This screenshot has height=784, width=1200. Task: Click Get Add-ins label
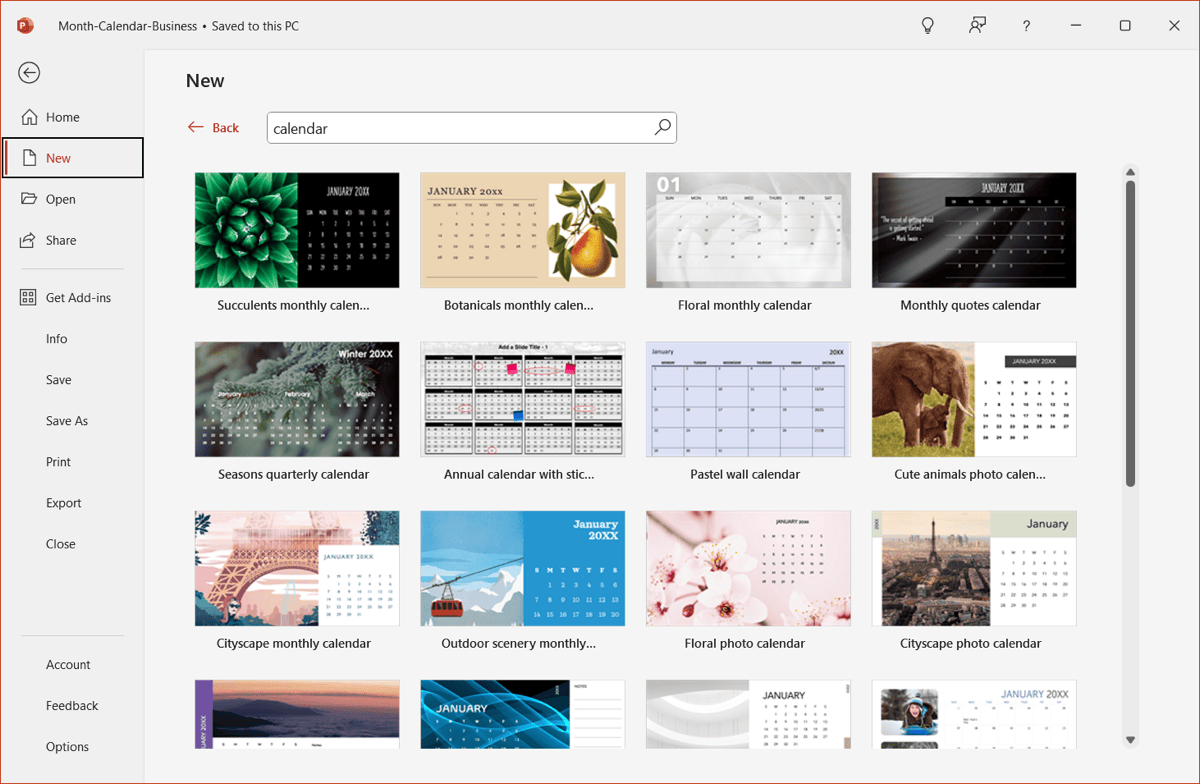pos(79,298)
